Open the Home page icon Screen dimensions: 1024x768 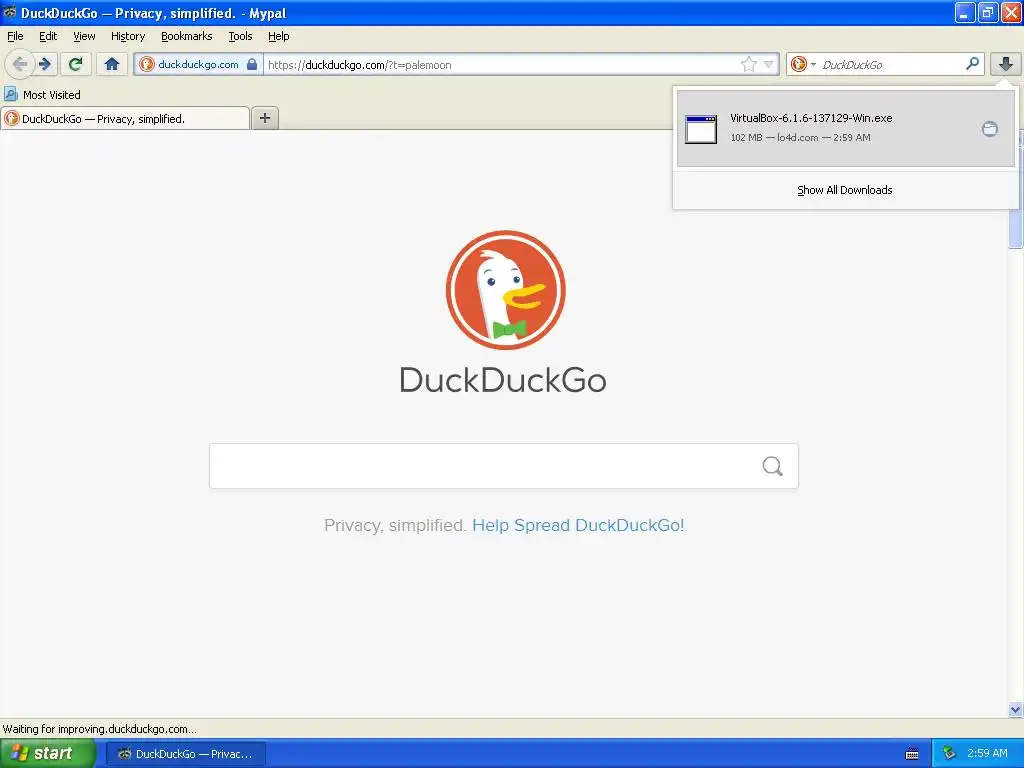click(112, 64)
